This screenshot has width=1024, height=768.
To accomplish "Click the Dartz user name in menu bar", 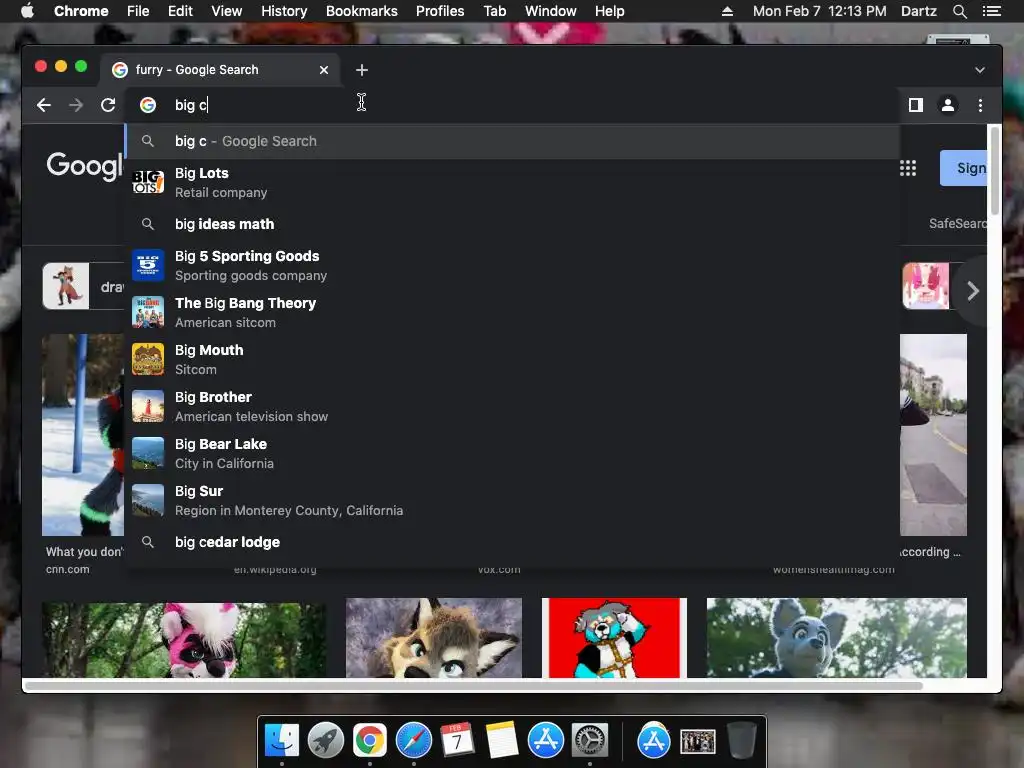I will click(918, 11).
